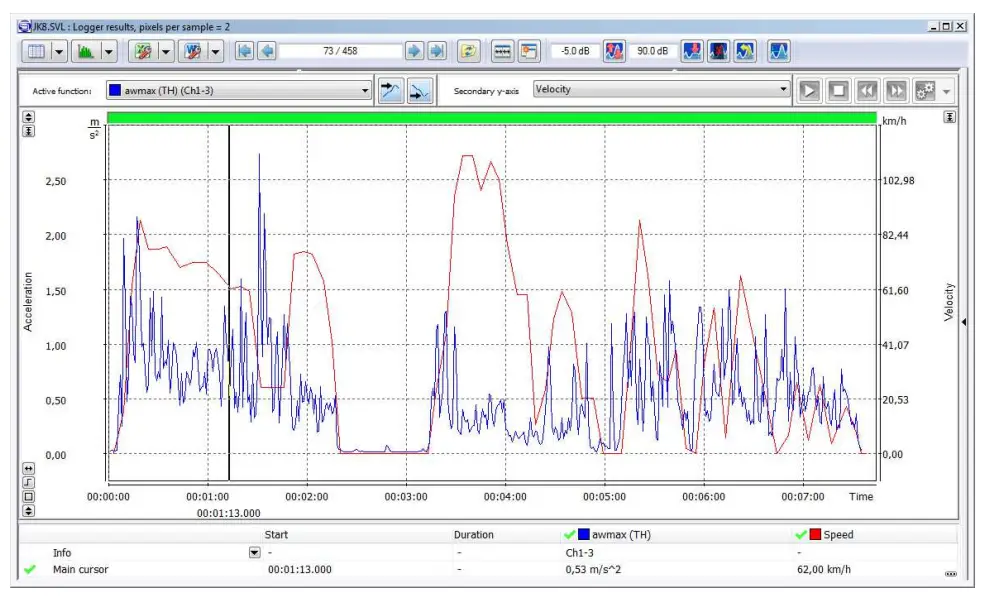Click the Duration column header
This screenshot has height=598, width=990.
[473, 535]
